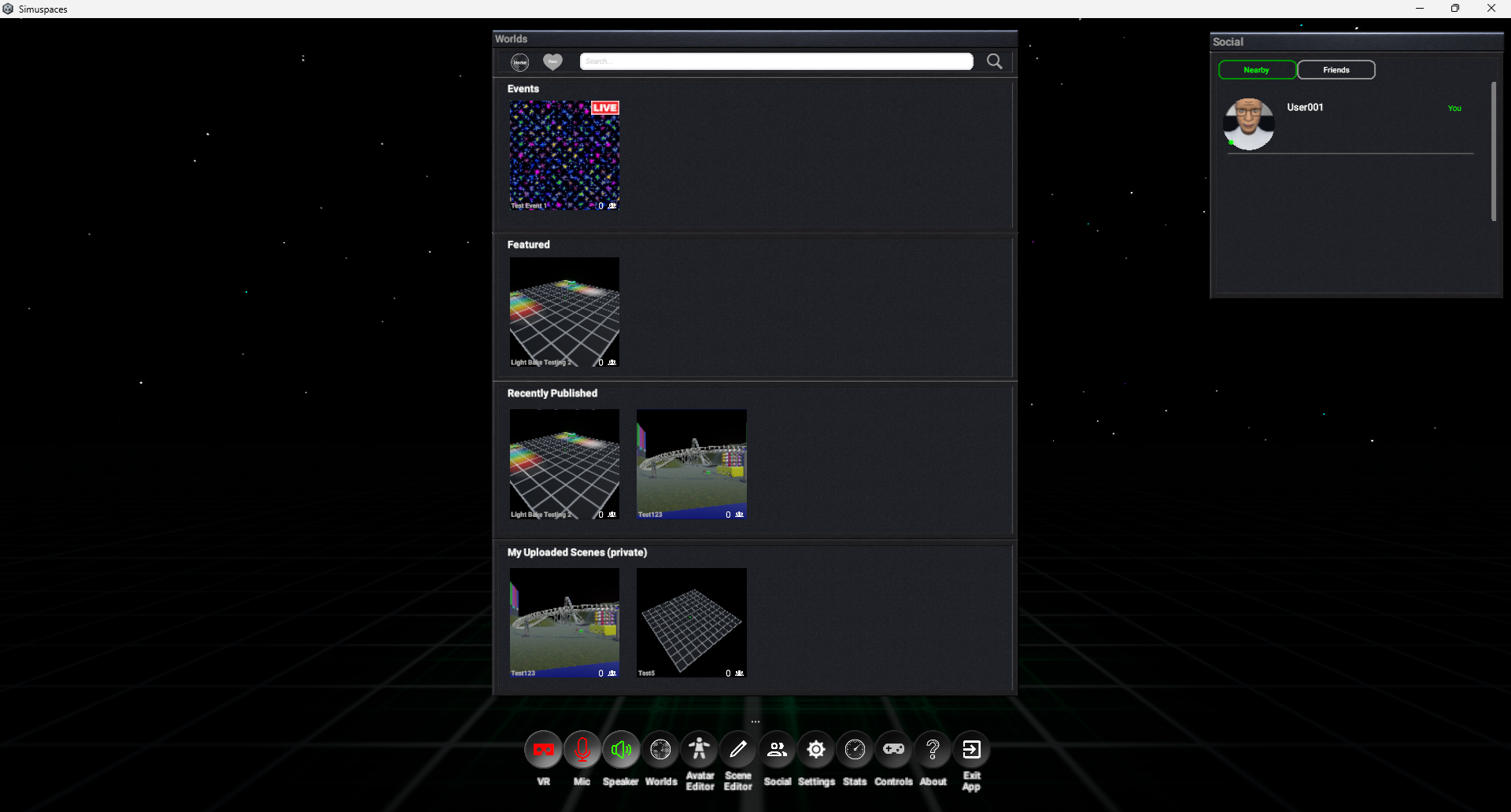Open Settings gear icon
Screen dimensions: 1511x812
[816, 750]
